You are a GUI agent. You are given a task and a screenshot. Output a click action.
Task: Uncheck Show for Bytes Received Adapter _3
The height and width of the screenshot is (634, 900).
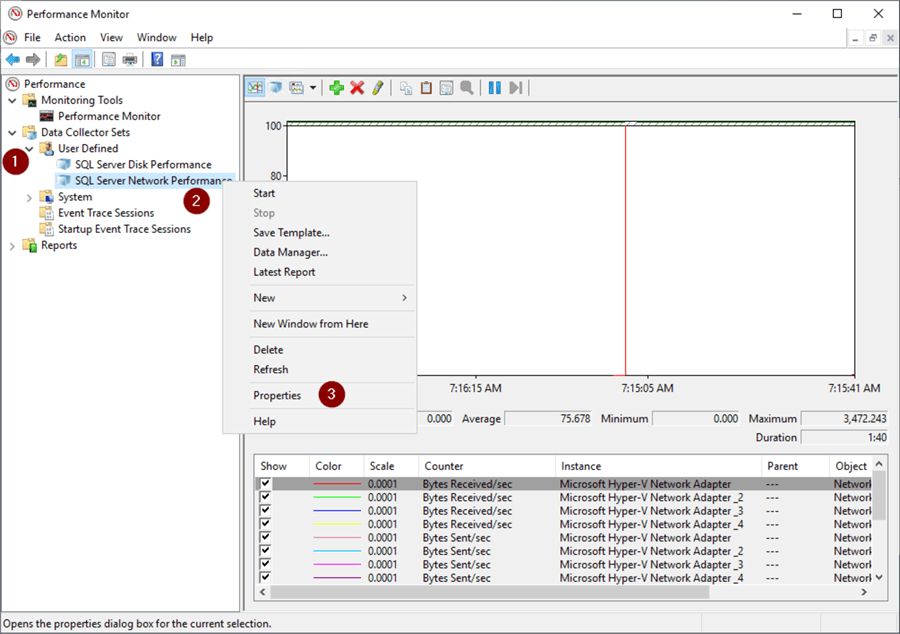265,510
